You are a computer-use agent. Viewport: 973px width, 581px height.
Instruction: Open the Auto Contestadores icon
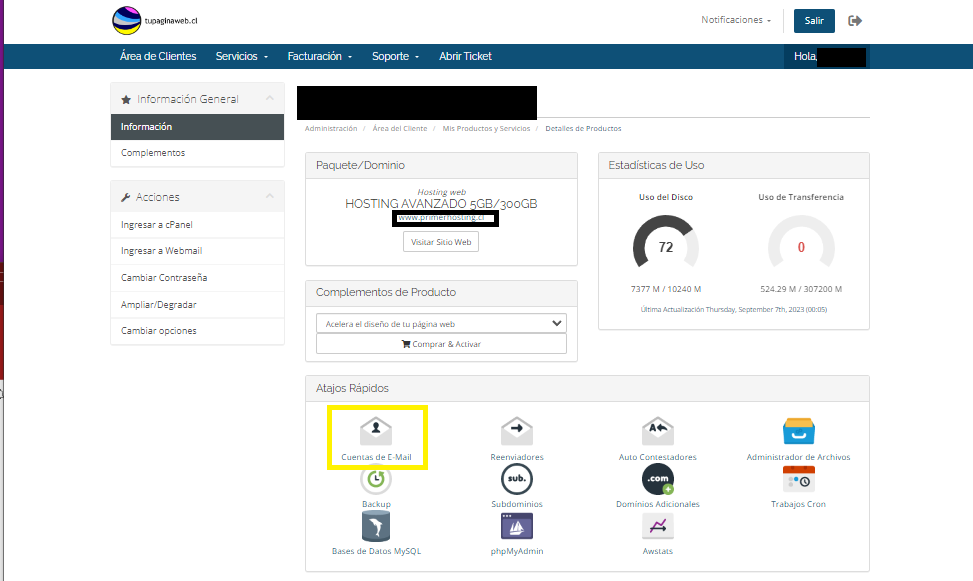tap(657, 431)
